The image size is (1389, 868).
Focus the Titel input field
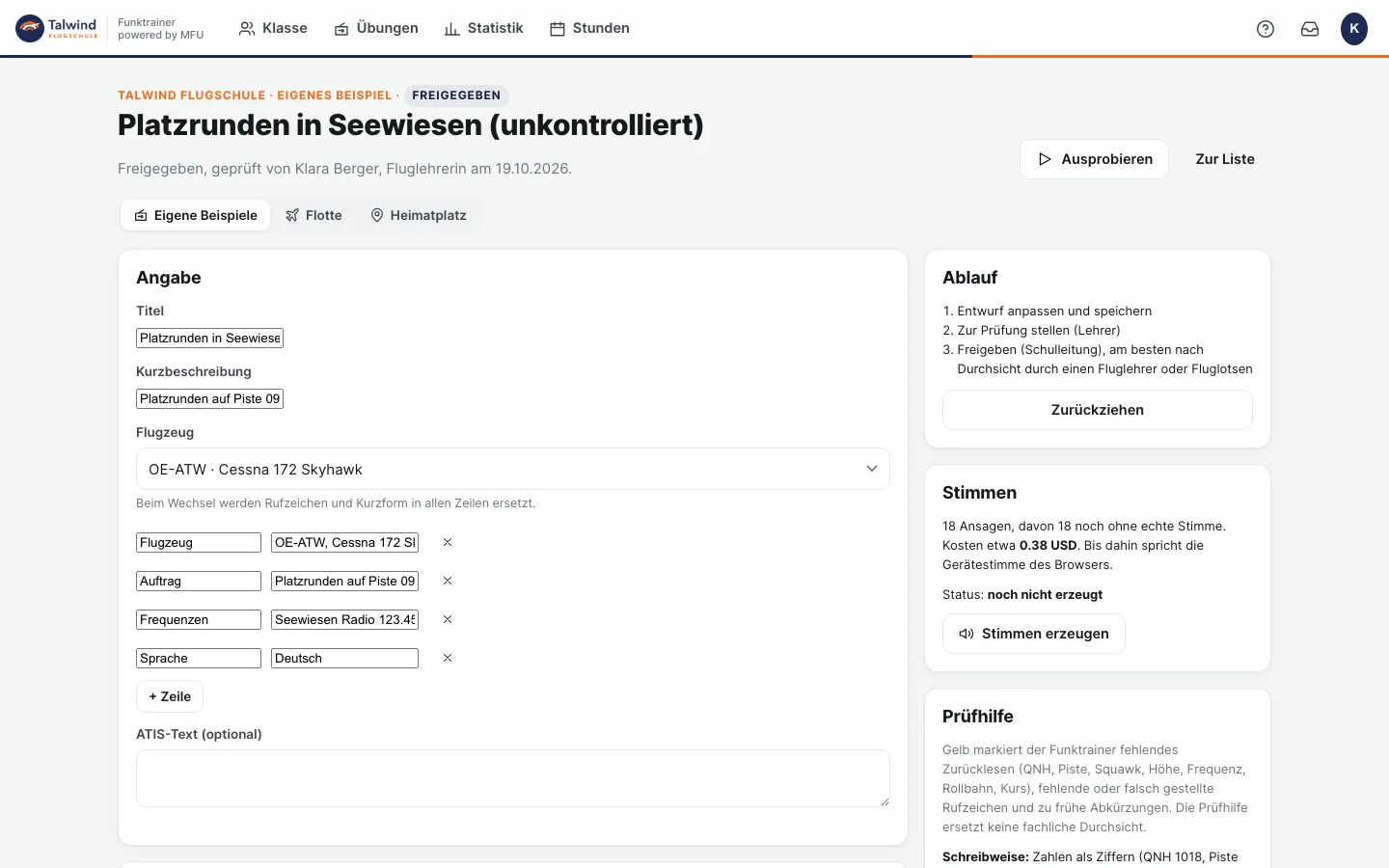coord(209,339)
